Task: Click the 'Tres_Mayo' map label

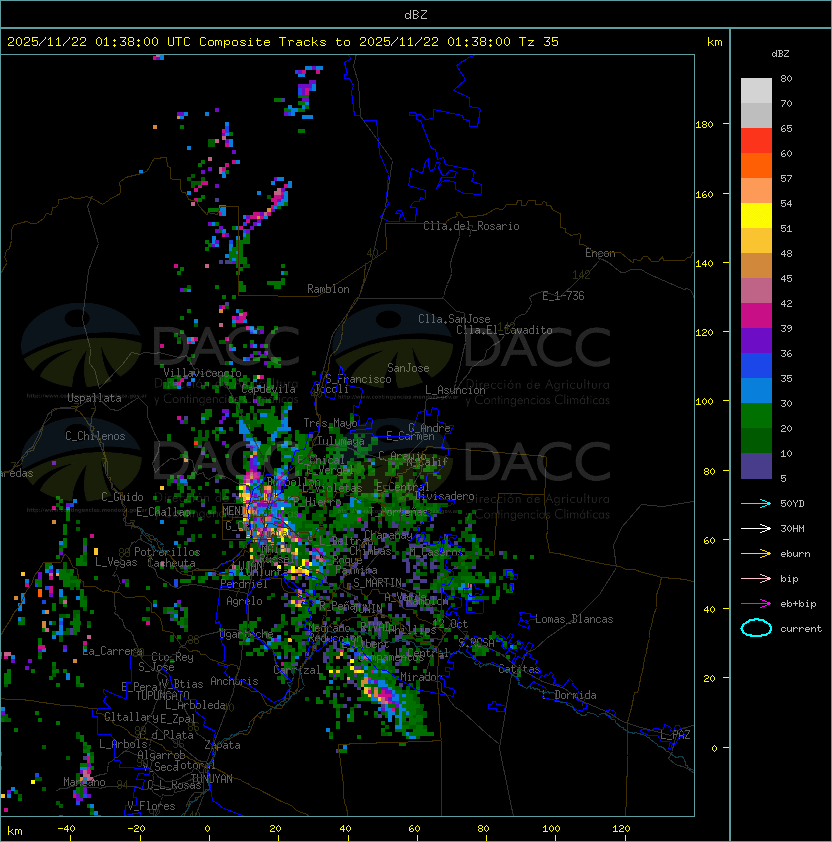Action: coord(330,423)
